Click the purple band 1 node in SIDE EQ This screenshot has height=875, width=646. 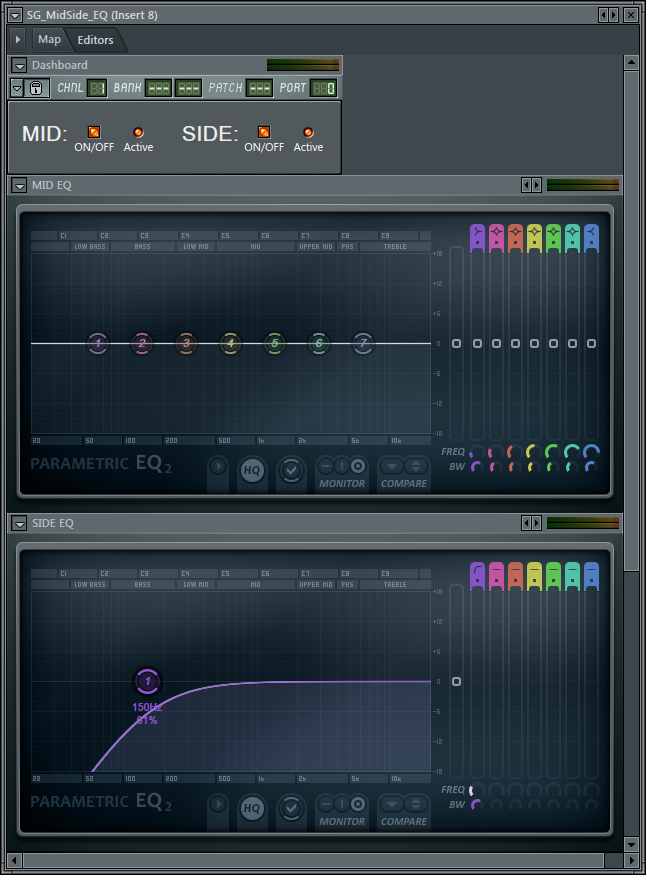[x=148, y=681]
